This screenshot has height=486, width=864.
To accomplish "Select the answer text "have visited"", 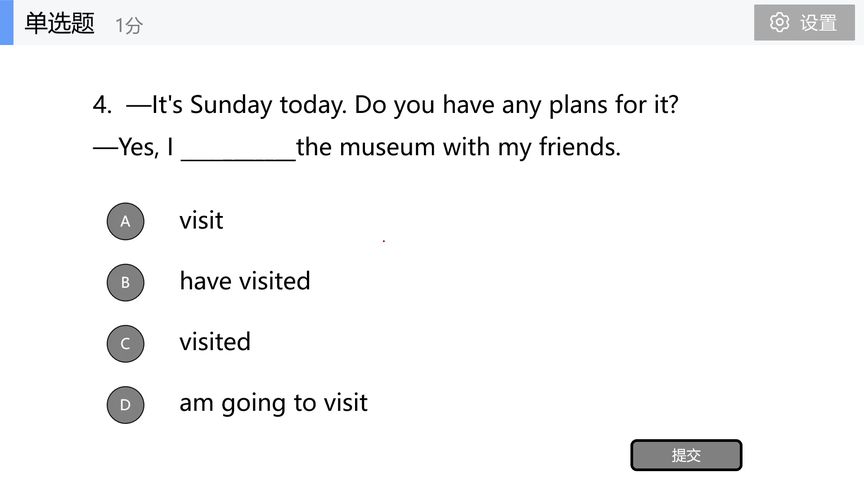I will coord(245,282).
